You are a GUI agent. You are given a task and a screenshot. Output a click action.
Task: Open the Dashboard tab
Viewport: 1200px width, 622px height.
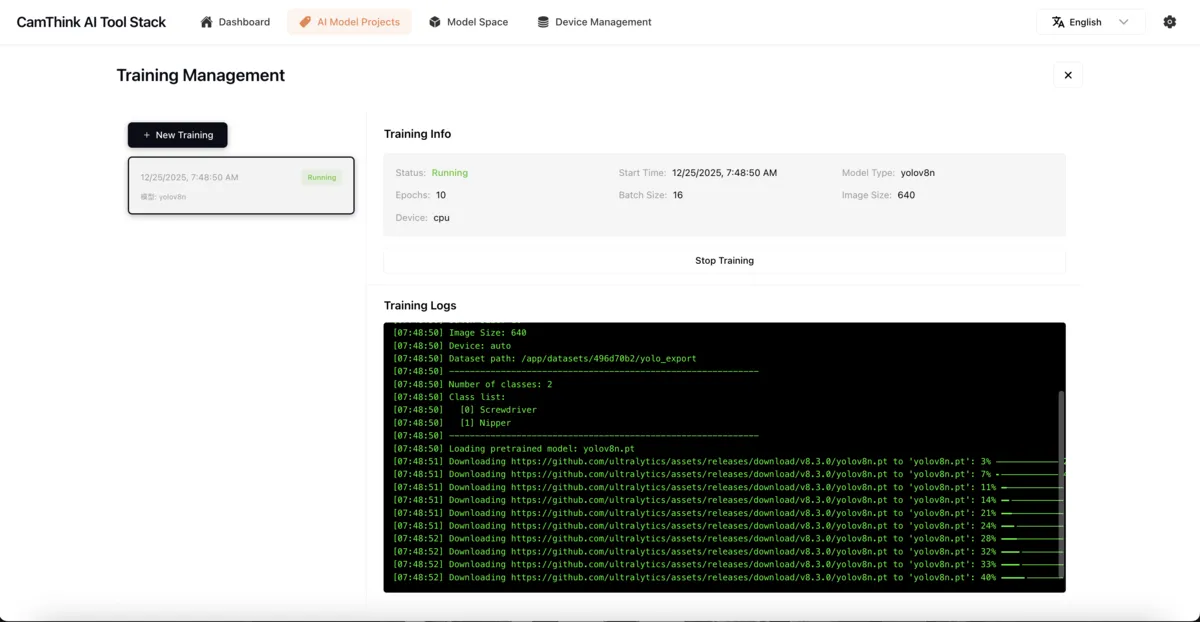(x=235, y=22)
